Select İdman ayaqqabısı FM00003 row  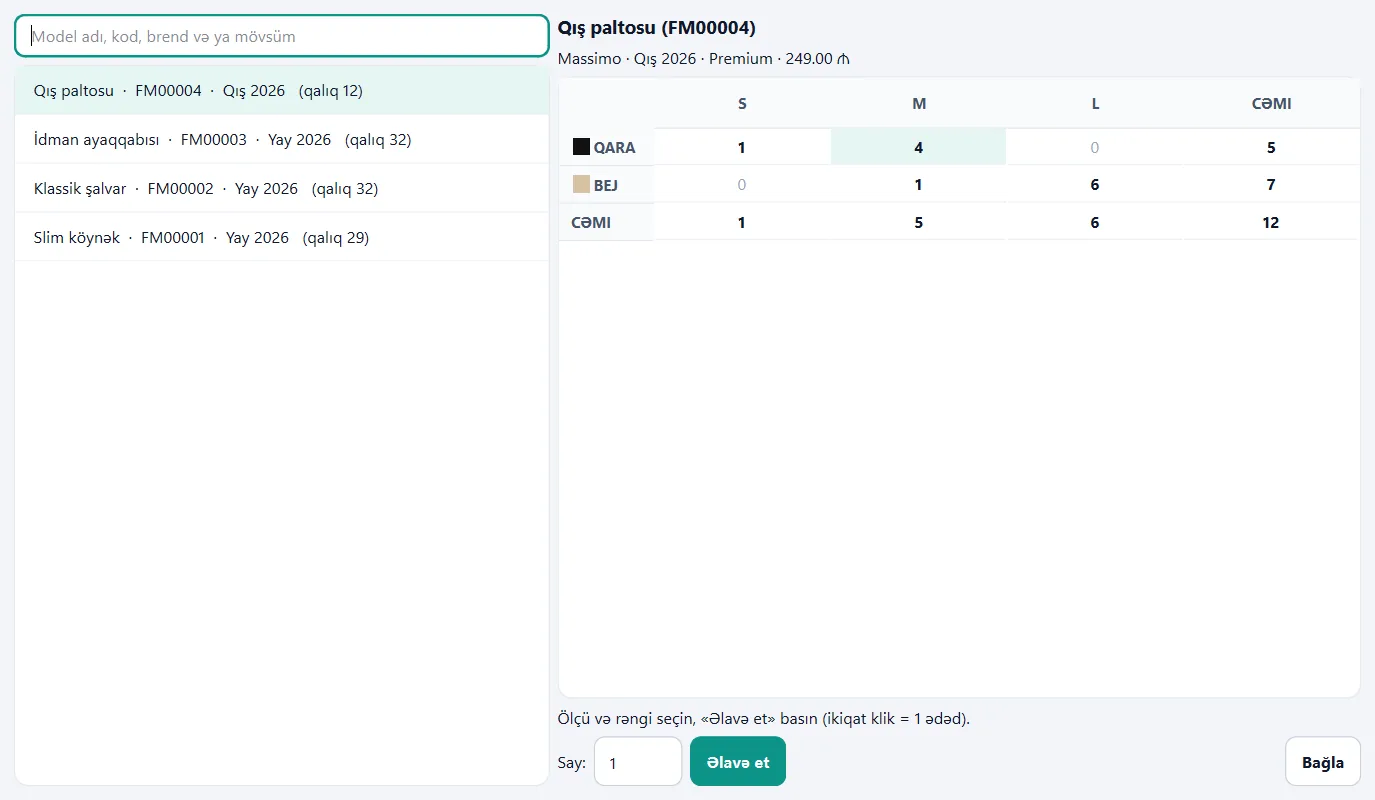282,140
